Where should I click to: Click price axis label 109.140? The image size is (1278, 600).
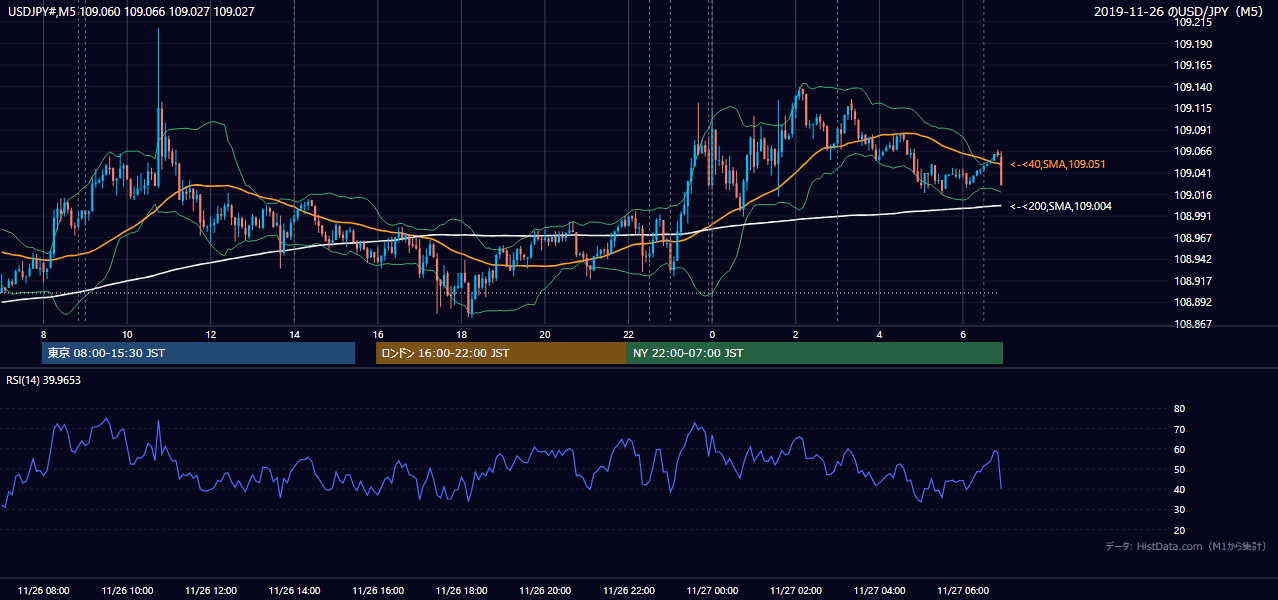(1192, 87)
